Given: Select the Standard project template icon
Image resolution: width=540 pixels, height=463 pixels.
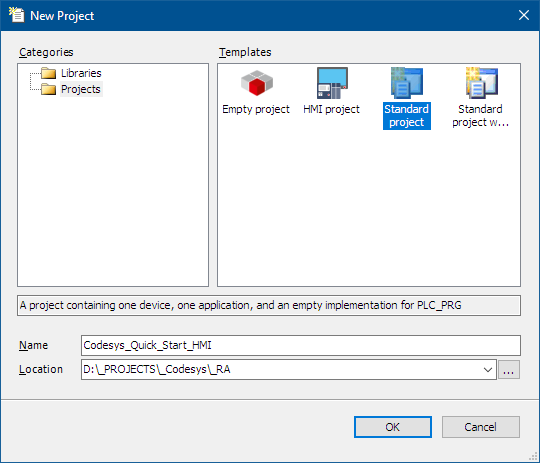Looking at the screenshot, I should pos(407,83).
